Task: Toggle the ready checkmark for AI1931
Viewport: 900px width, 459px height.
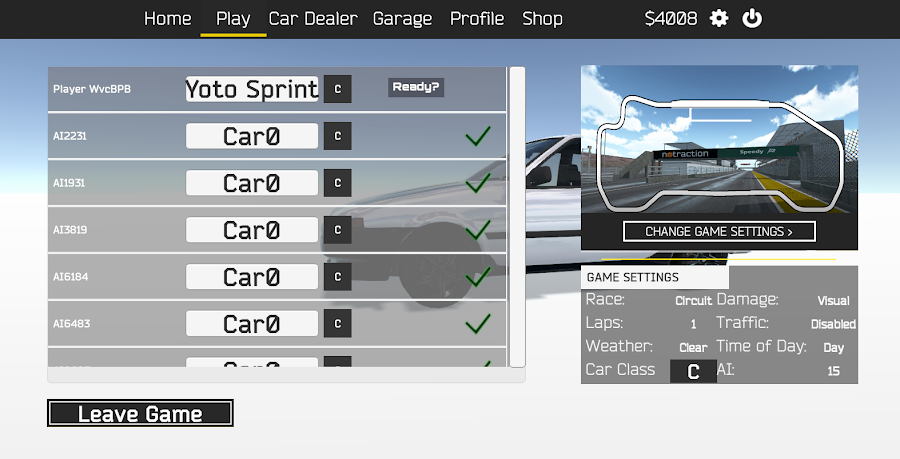Action: (x=478, y=183)
